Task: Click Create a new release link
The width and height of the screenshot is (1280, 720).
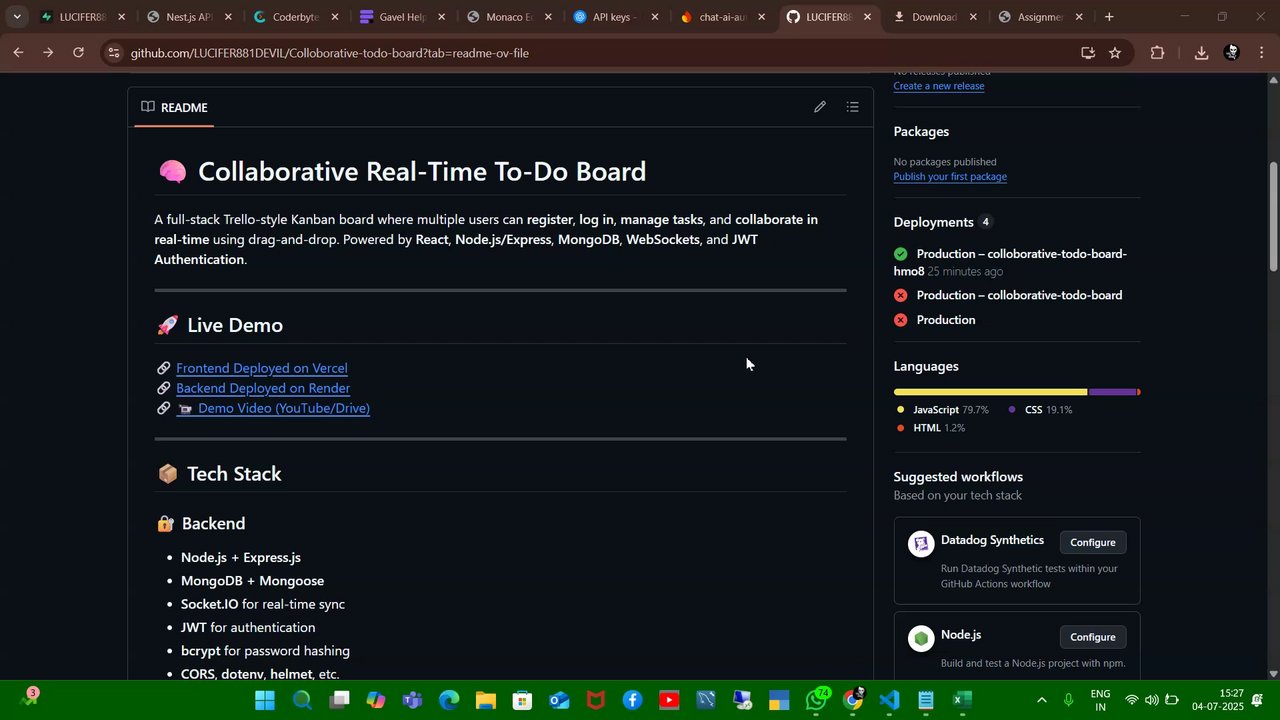Action: 939,86
